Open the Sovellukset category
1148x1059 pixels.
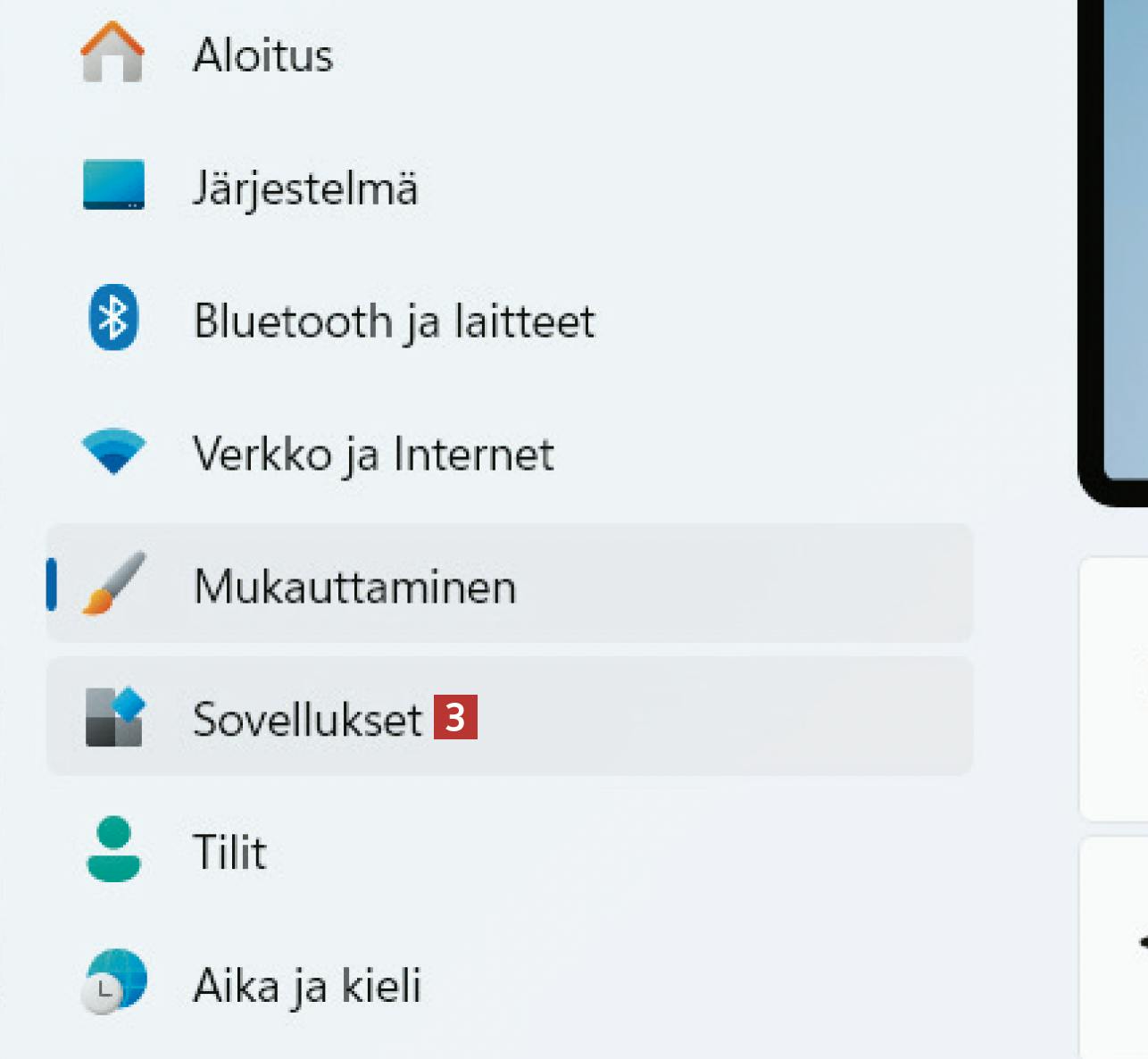coord(307,720)
